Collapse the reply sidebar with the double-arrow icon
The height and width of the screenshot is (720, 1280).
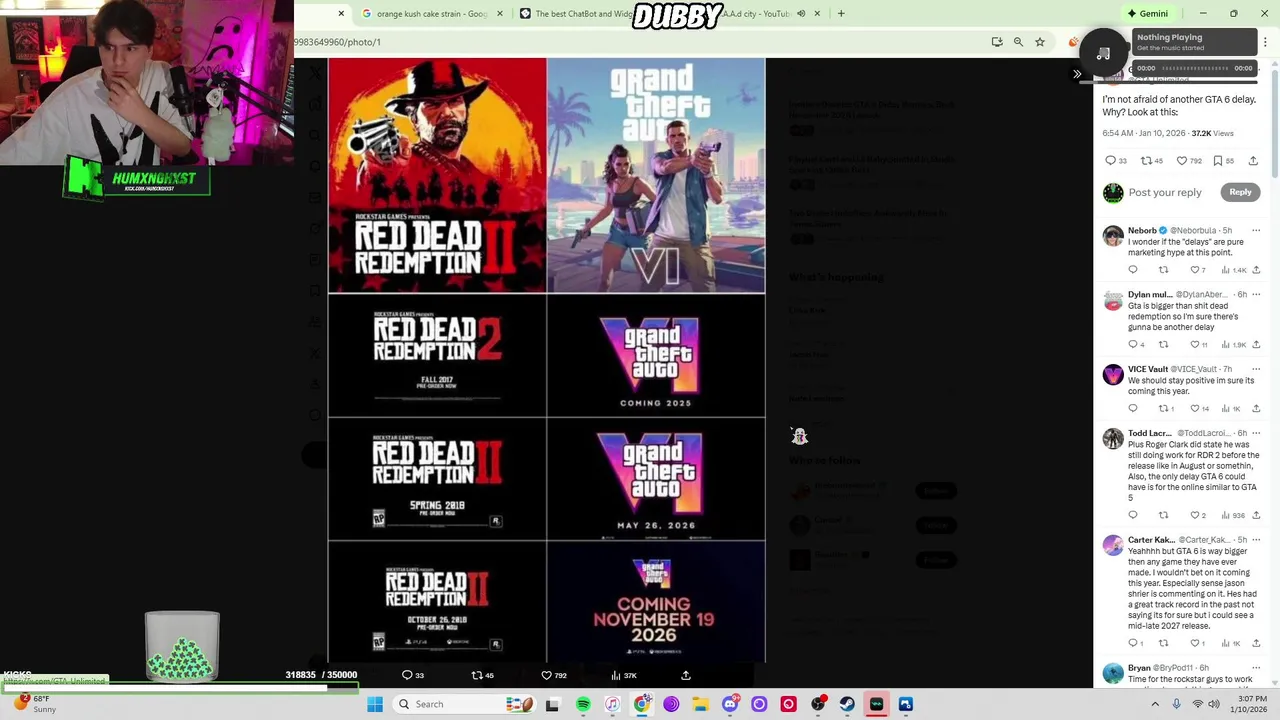1077,74
